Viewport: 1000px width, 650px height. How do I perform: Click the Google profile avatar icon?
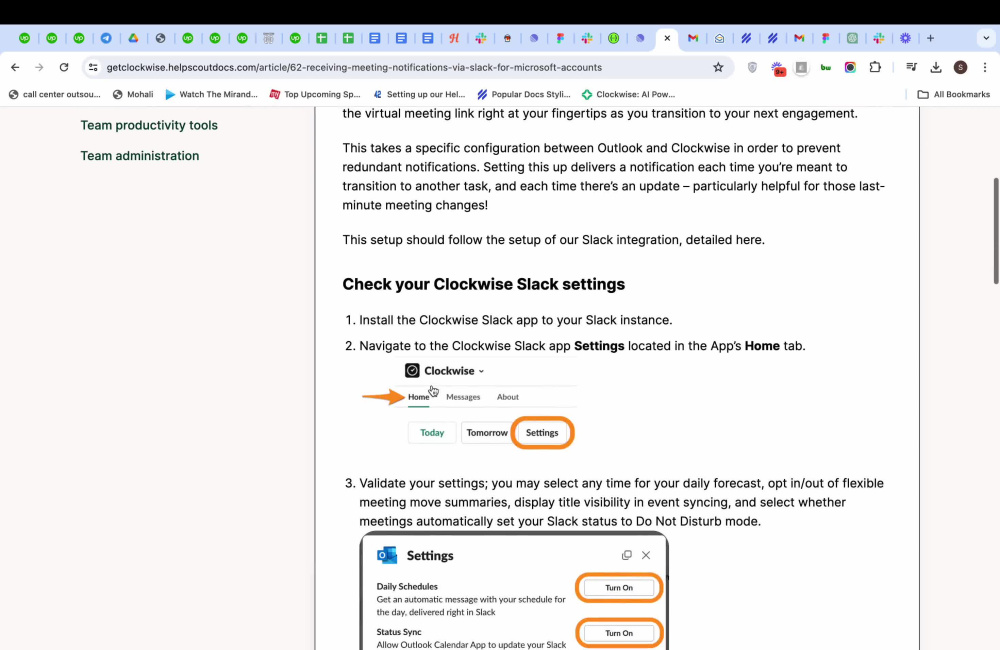point(961,69)
